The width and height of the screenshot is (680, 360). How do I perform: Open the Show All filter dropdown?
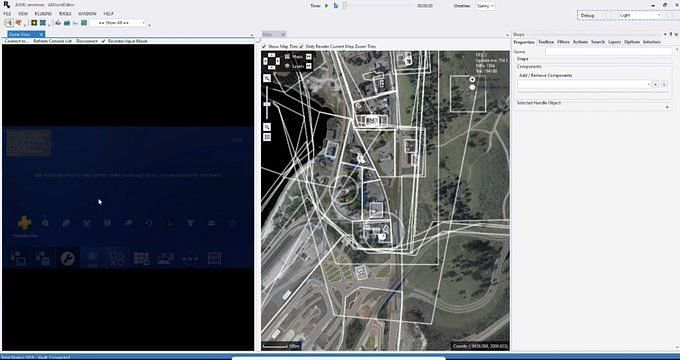point(118,23)
